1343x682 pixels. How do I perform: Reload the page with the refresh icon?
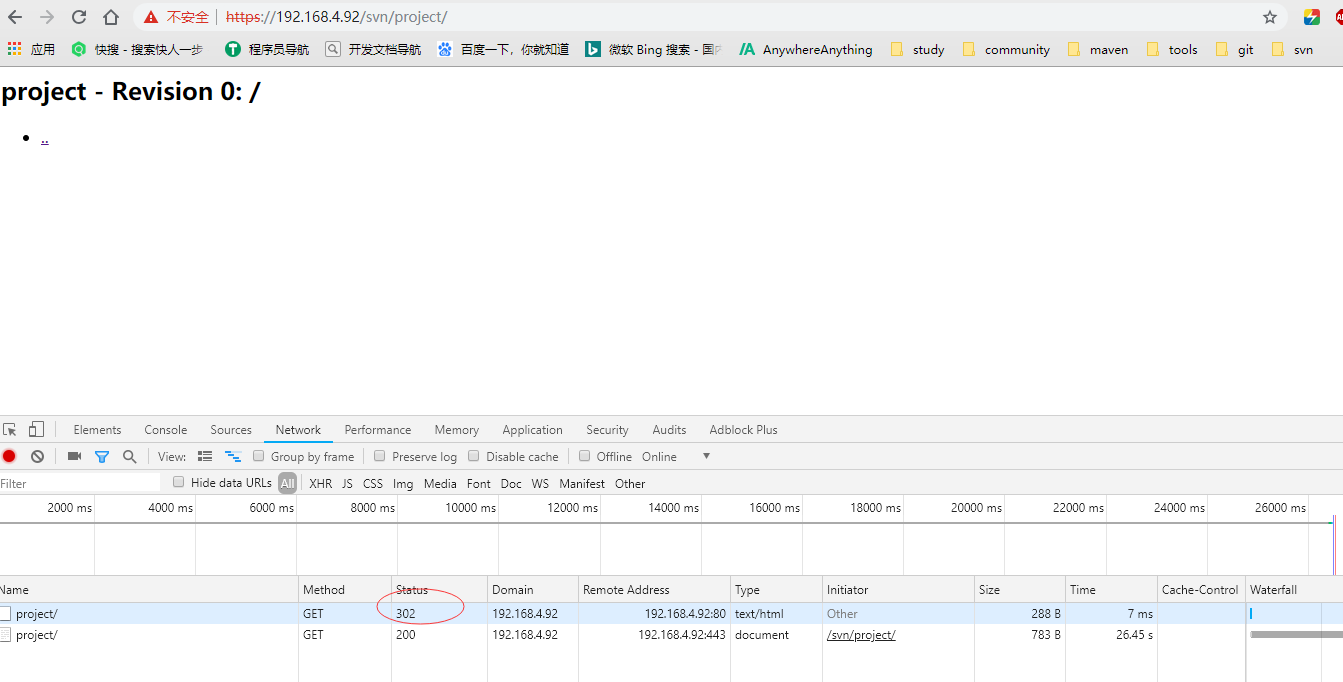[x=79, y=17]
